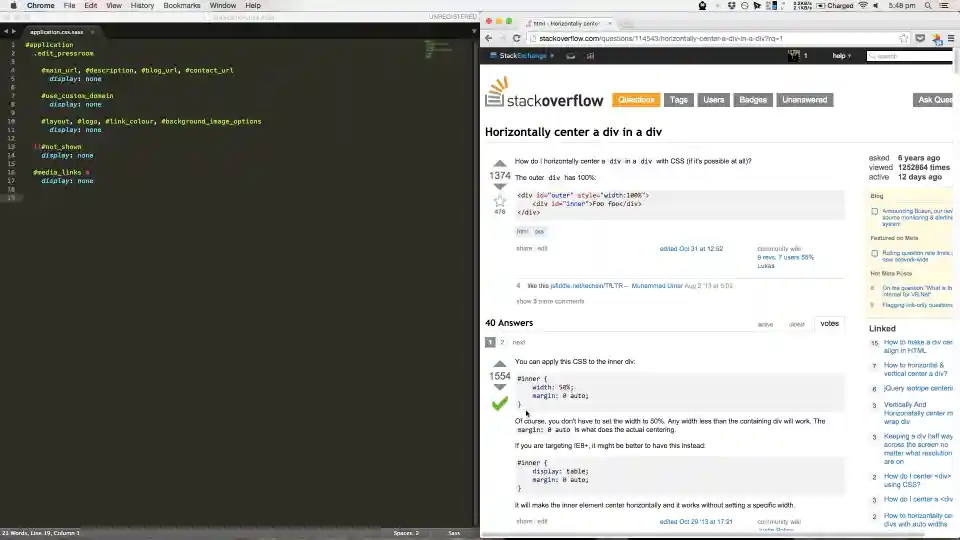Image resolution: width=960 pixels, height=540 pixels.
Task: Open the StackExchange inbox icon
Action: 570,56
